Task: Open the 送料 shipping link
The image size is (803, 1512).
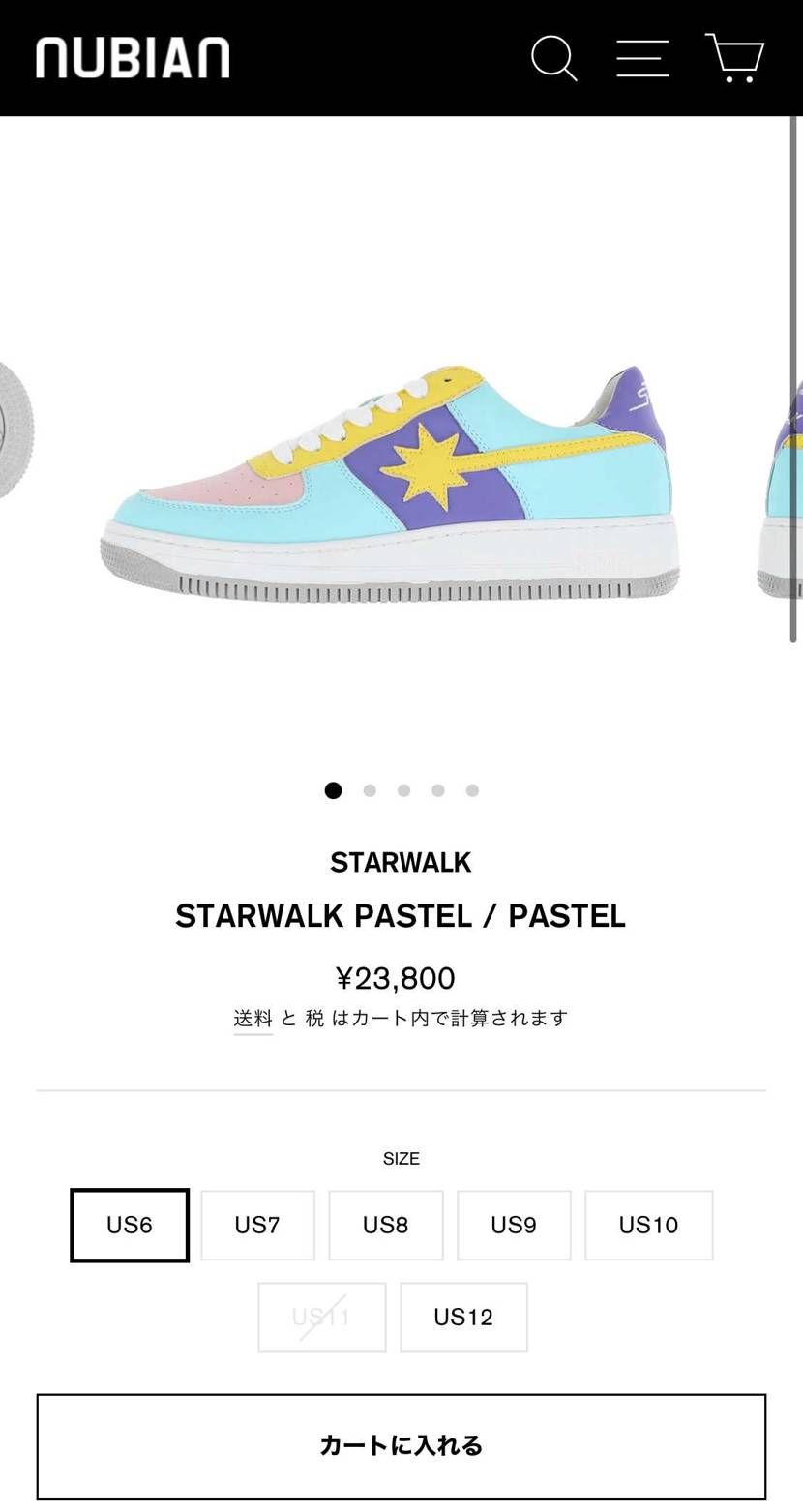Action: [253, 1018]
